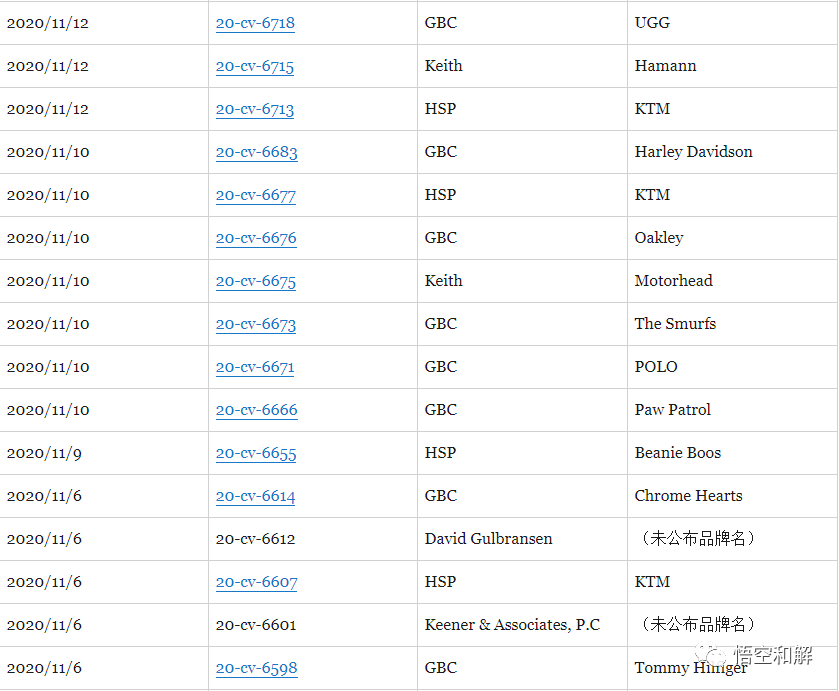This screenshot has height=691, width=839.
Task: Click KTM in the 20-cv-6713 row
Action: click(x=652, y=109)
